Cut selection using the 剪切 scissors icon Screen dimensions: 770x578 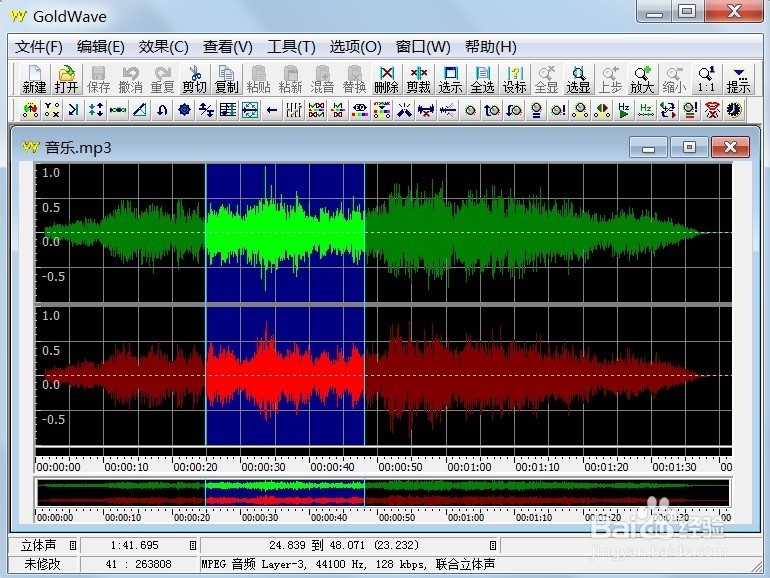coord(194,80)
